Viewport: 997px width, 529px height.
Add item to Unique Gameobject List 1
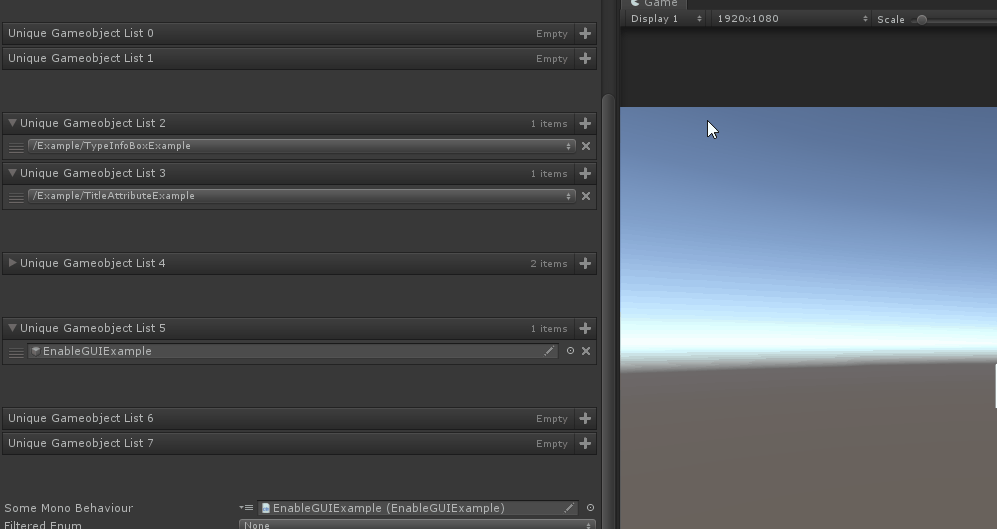pos(585,58)
